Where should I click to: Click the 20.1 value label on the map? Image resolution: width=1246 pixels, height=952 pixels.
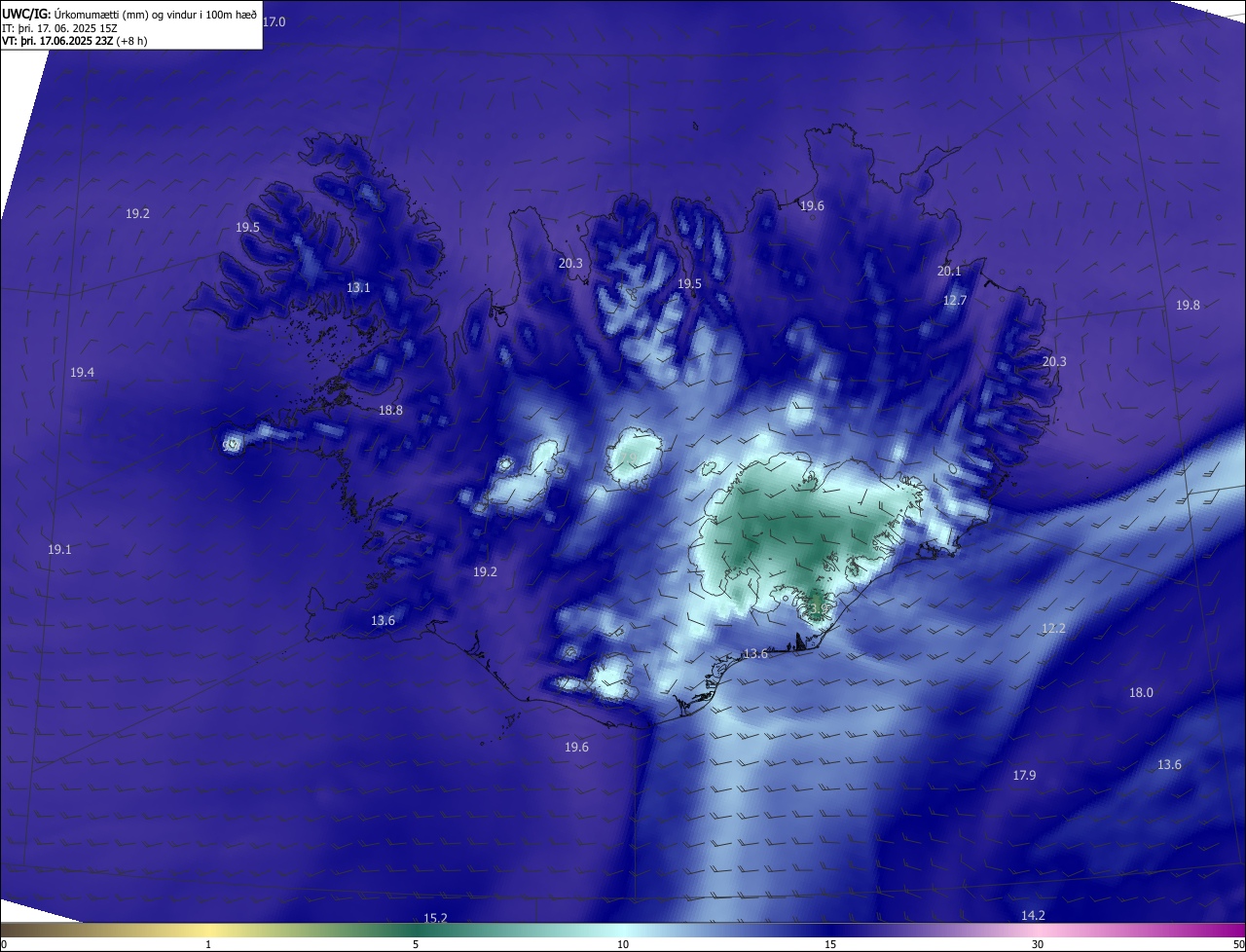coord(949,272)
